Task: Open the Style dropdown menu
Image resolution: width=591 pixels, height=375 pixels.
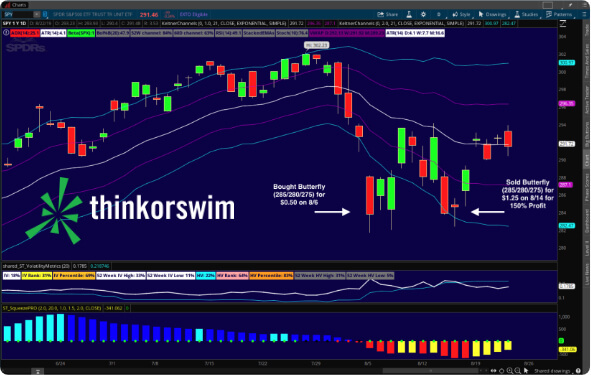Action: tap(461, 14)
